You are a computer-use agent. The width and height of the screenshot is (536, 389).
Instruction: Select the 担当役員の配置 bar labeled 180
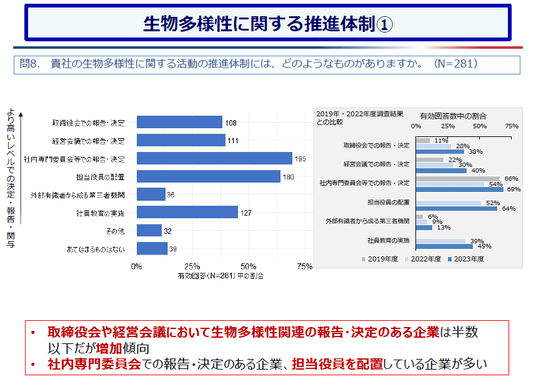coord(209,176)
